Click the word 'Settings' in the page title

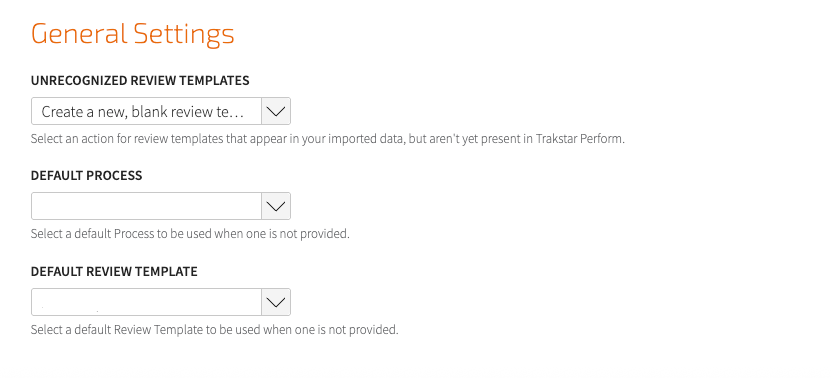click(183, 35)
